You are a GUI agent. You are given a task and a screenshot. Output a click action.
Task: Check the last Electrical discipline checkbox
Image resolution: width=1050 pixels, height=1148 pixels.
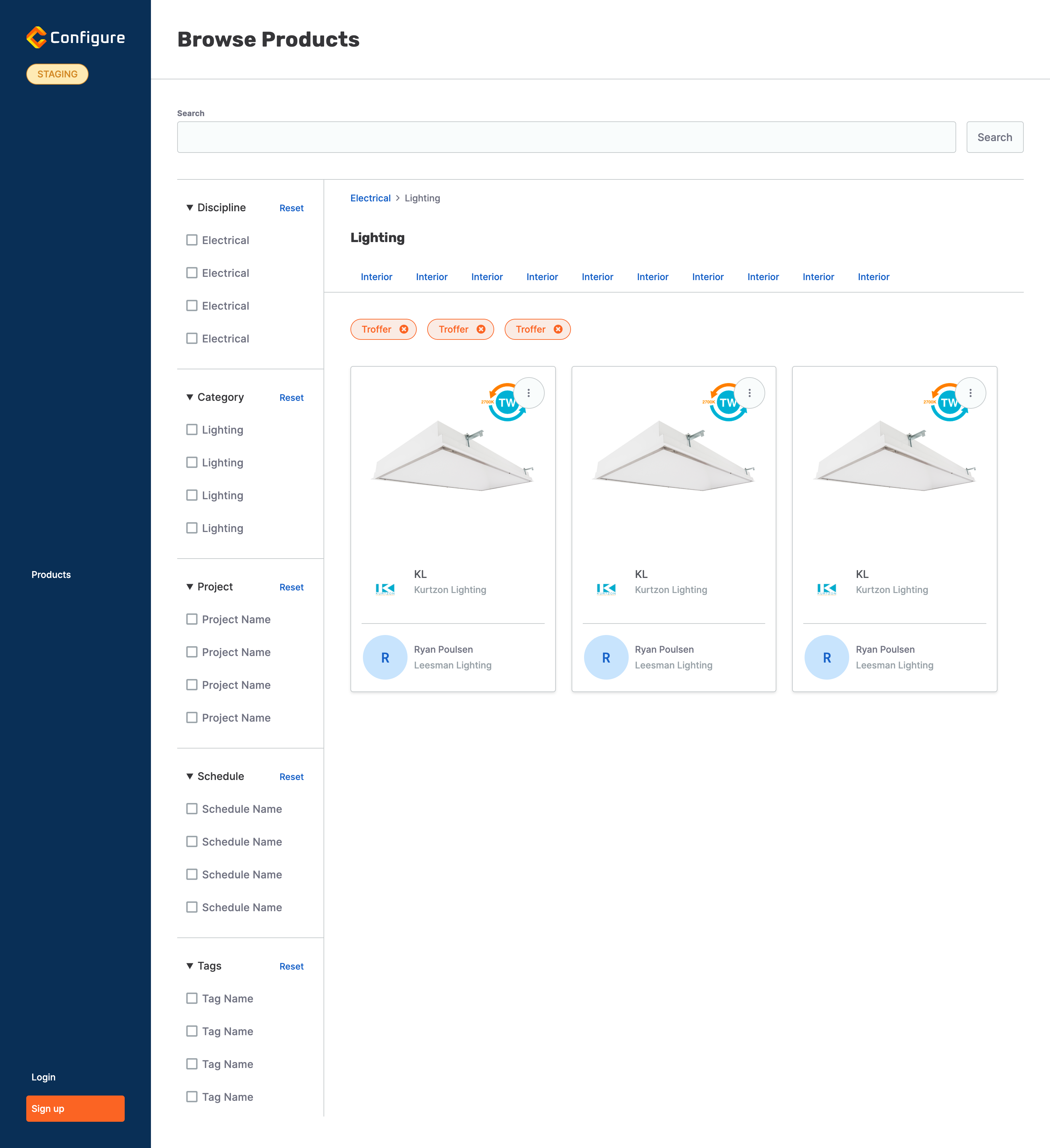pyautogui.click(x=192, y=339)
